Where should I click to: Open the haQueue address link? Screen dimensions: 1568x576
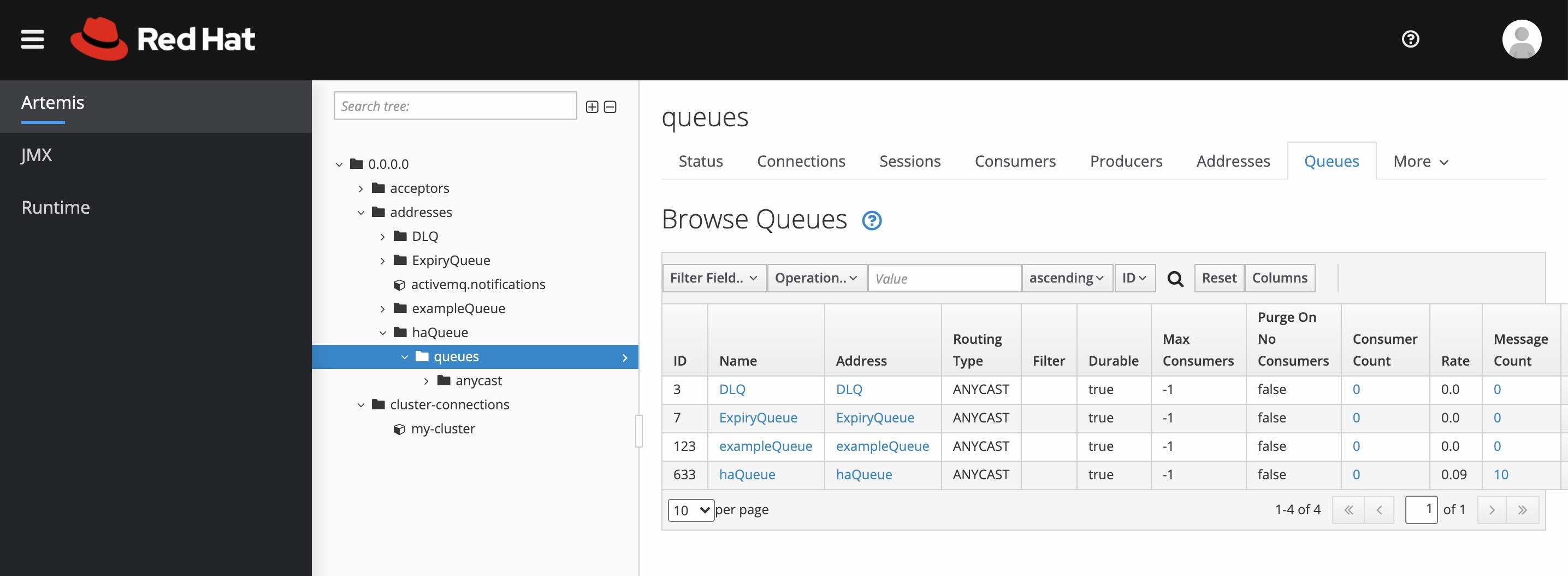coord(864,475)
